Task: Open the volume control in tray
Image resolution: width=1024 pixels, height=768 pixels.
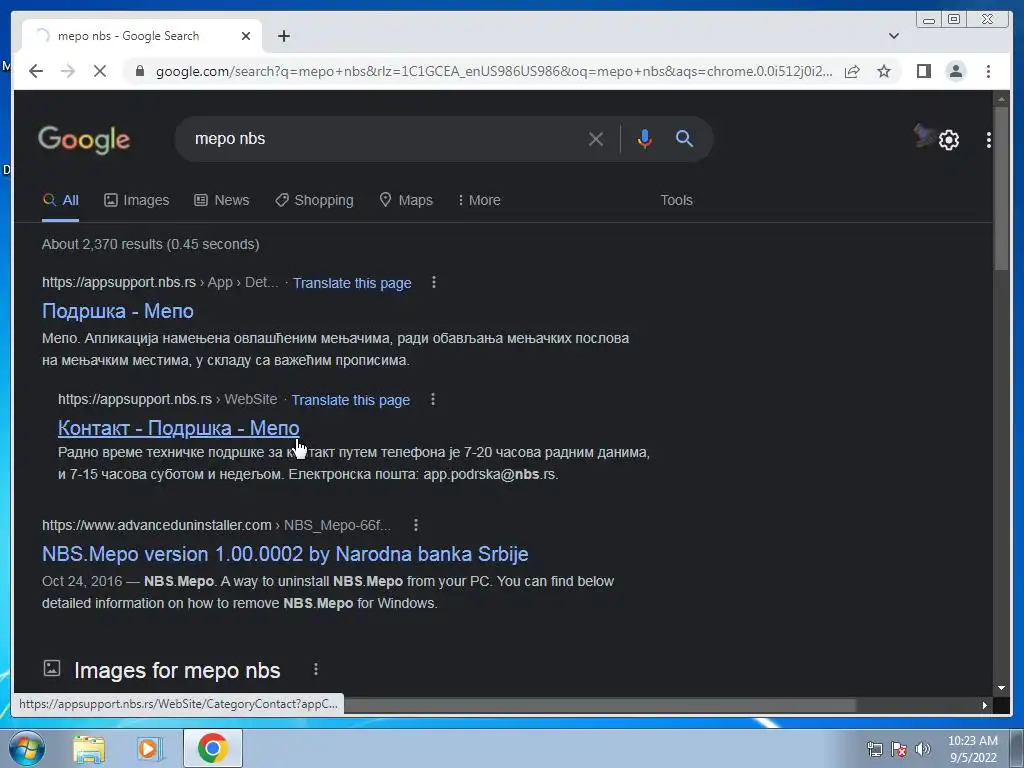Action: [923, 749]
